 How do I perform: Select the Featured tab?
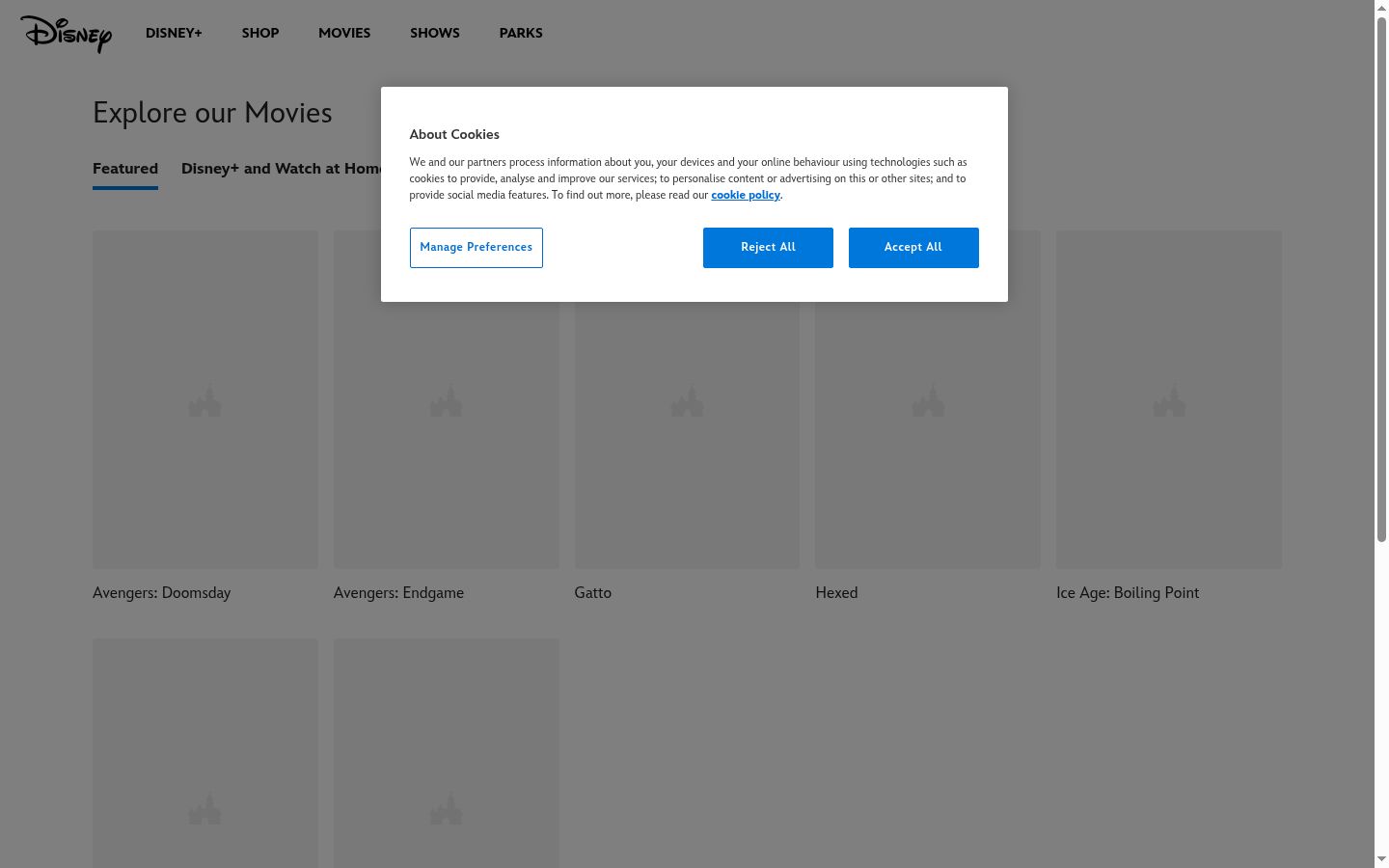tap(125, 169)
